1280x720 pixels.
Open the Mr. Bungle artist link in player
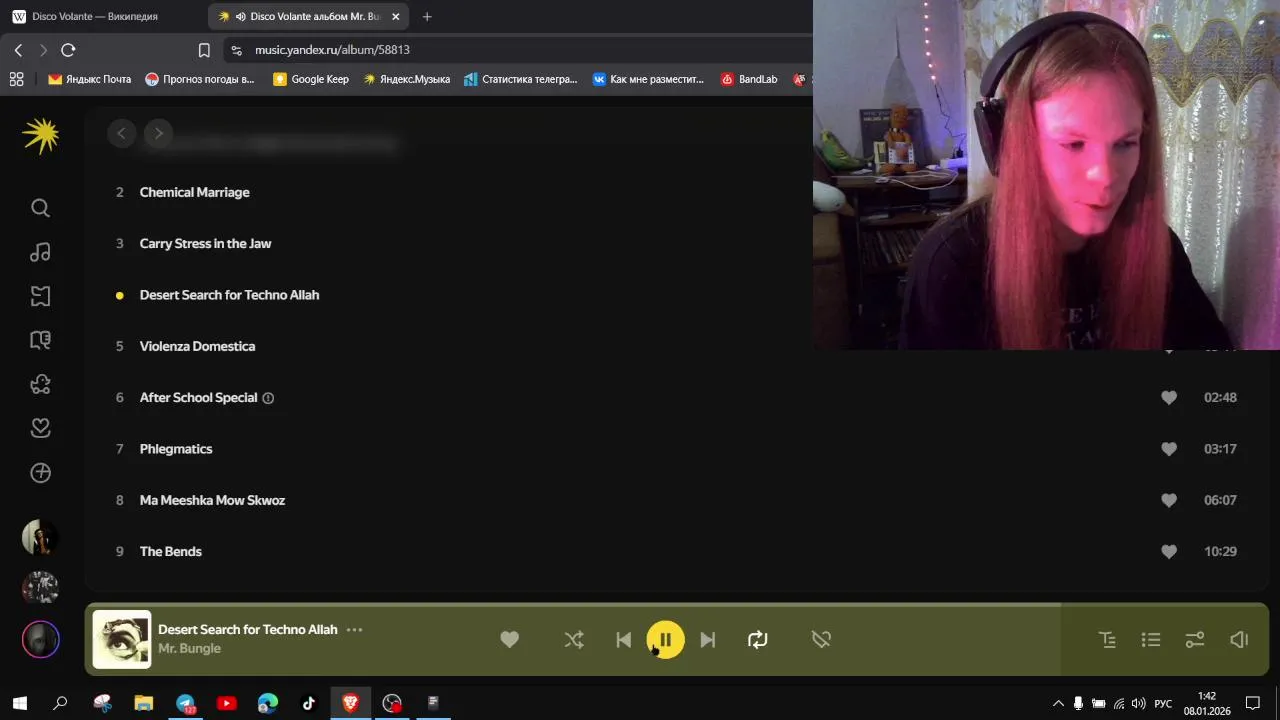[189, 648]
